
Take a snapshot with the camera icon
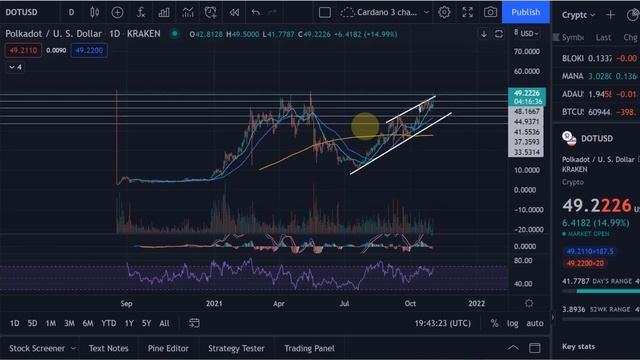pyautogui.click(x=490, y=12)
